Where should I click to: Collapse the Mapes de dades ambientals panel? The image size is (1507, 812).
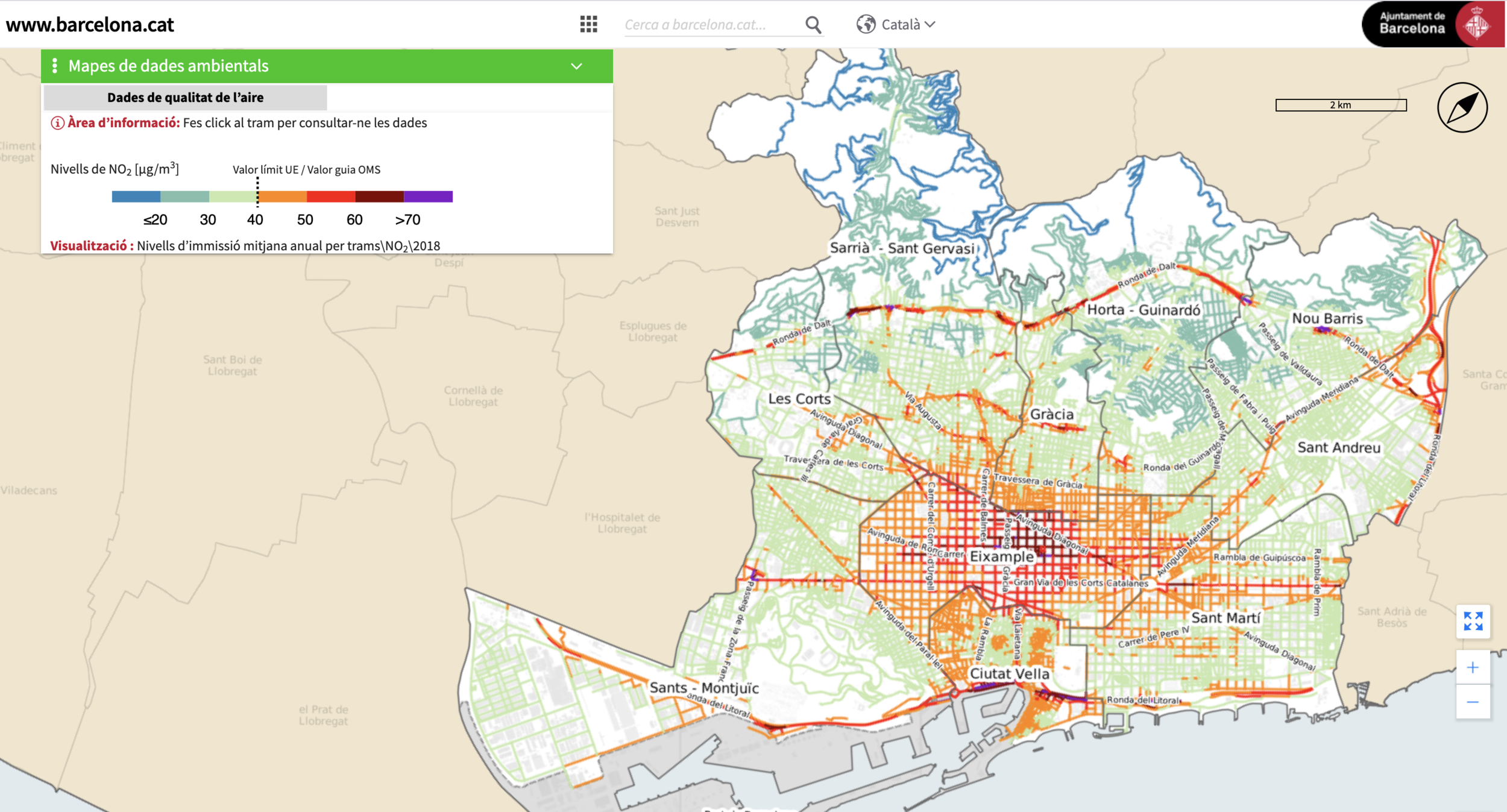pyautogui.click(x=576, y=66)
